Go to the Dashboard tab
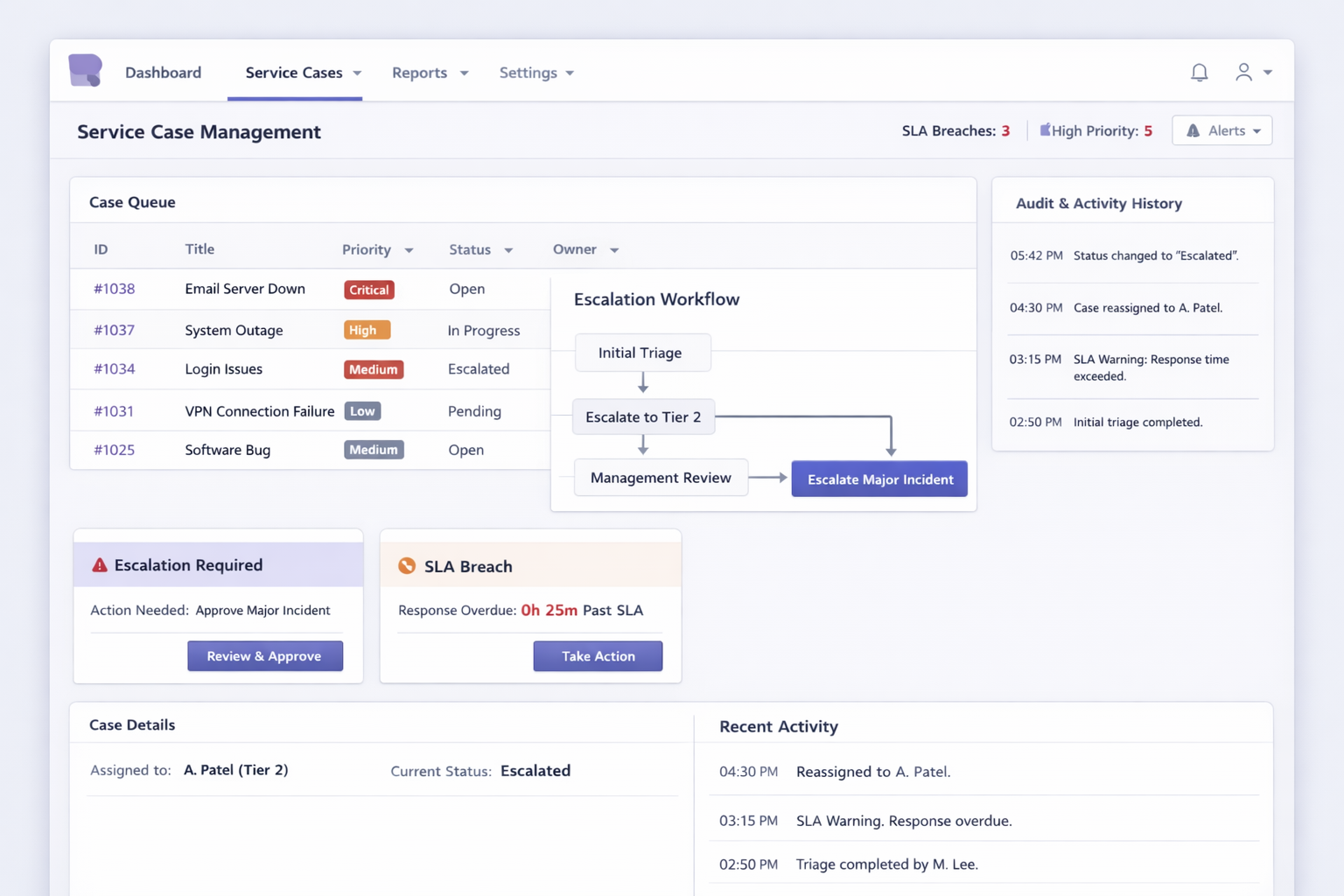The image size is (1344, 896). pyautogui.click(x=163, y=73)
